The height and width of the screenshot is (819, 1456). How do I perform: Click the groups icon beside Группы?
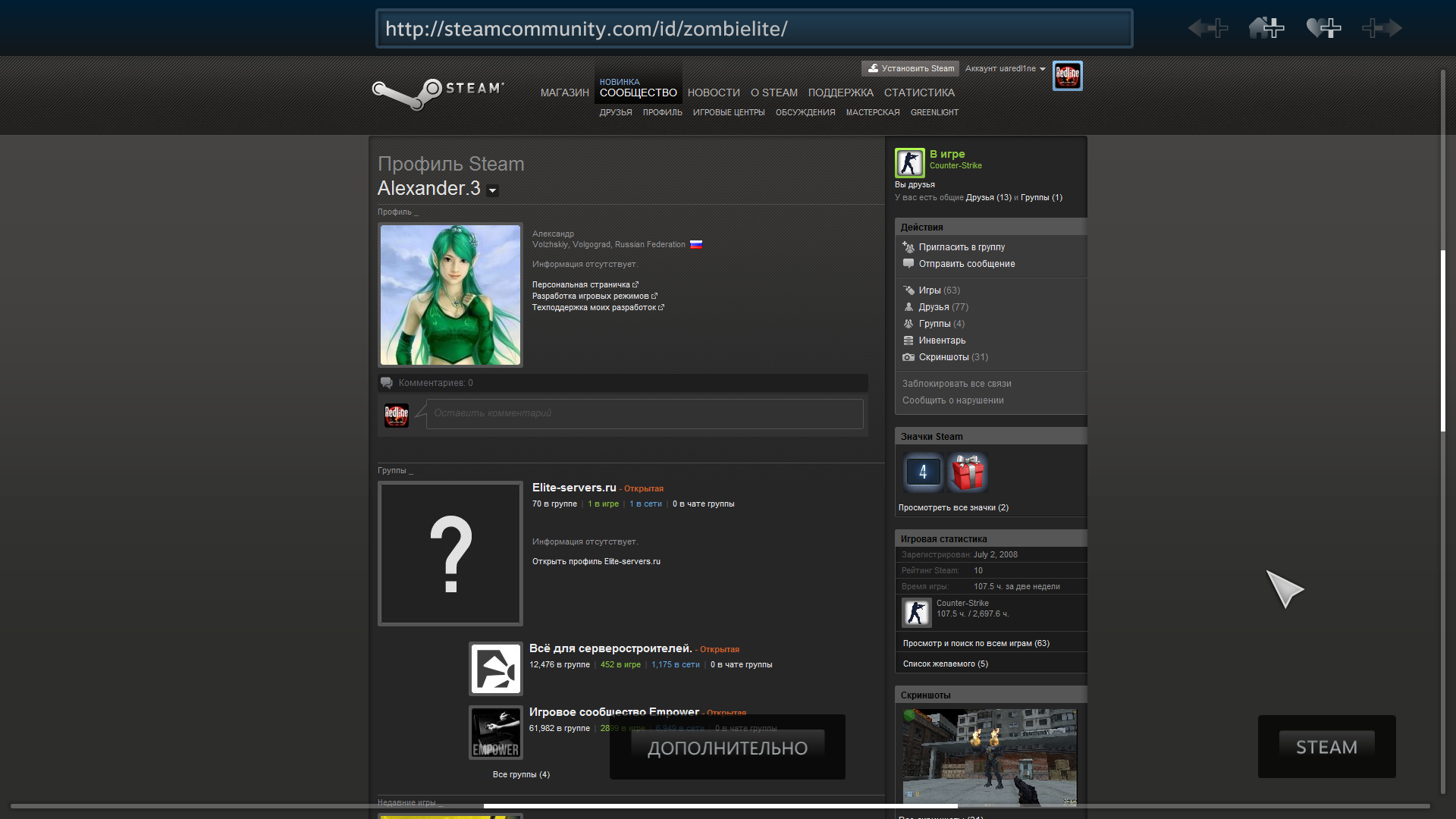(908, 324)
